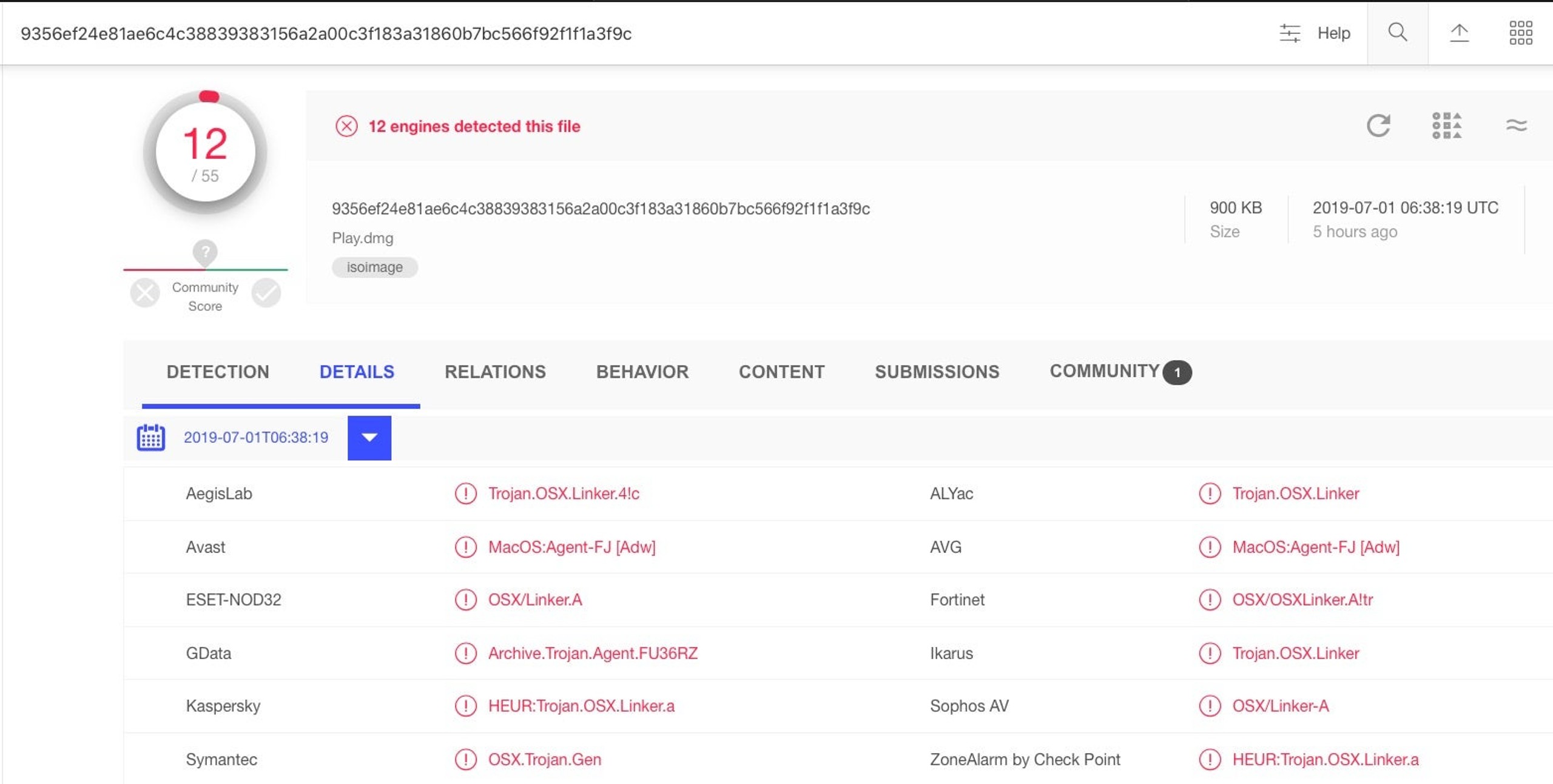Open the graph view grid-shapes icon
This screenshot has width=1553, height=784.
coord(1447,126)
